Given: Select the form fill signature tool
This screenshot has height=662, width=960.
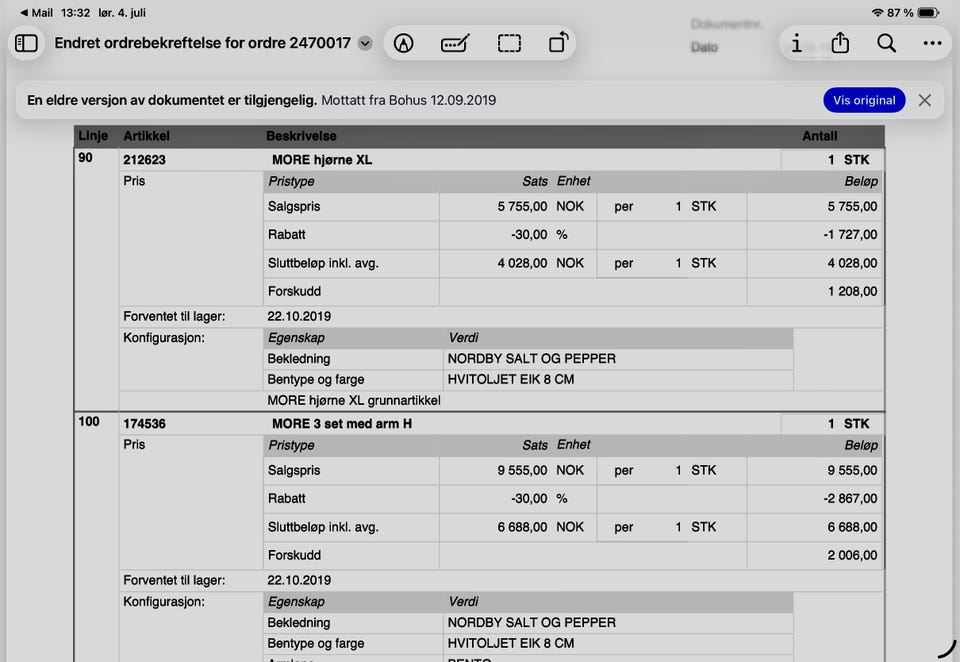Looking at the screenshot, I should [455, 43].
